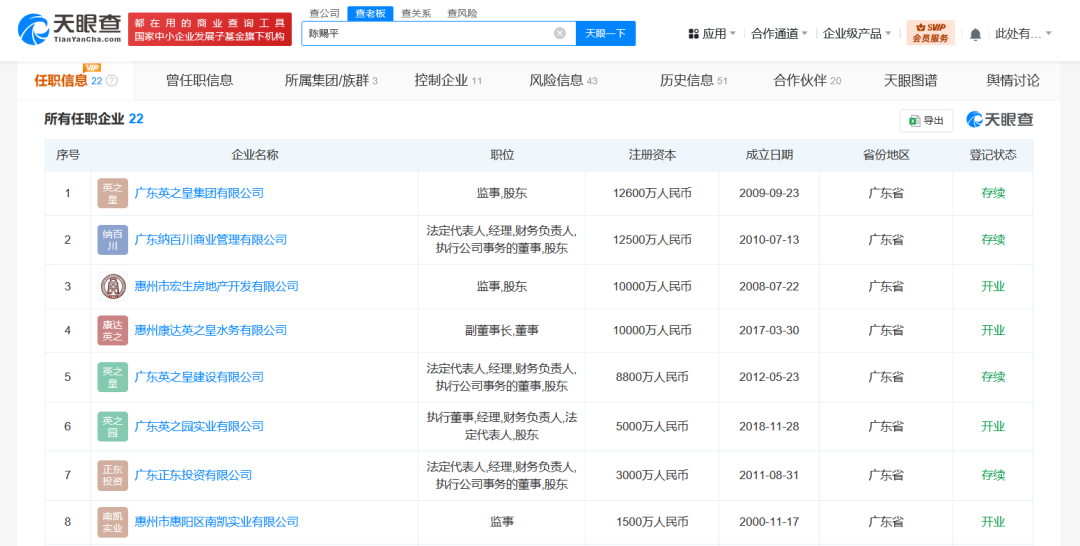Select the 查公司 search tab

323,13
